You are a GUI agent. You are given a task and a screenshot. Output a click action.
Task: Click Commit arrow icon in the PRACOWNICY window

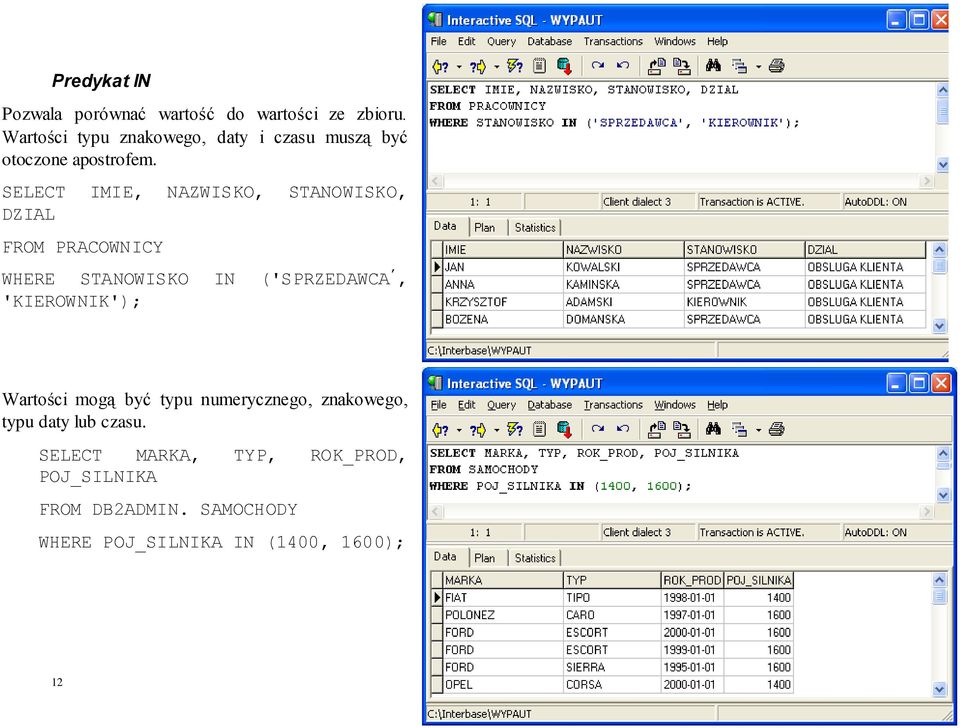pyautogui.click(x=598, y=66)
